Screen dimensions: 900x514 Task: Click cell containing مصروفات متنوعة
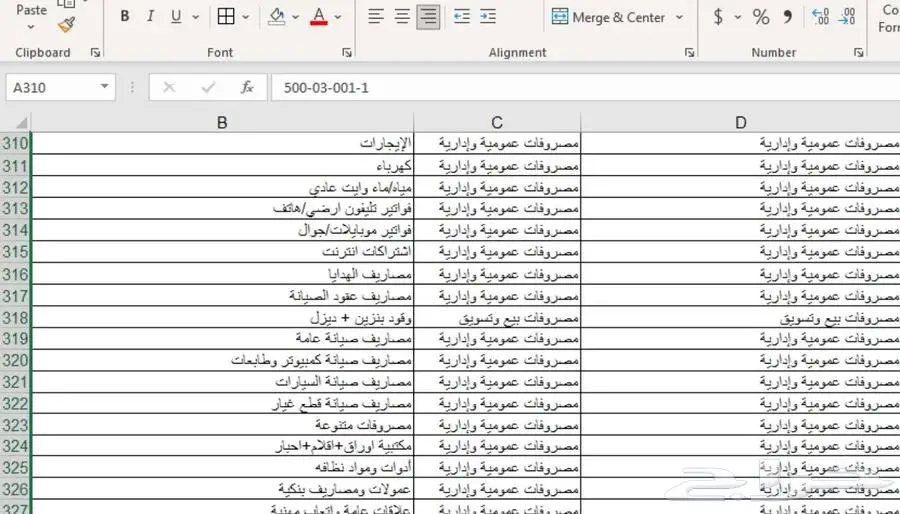(222, 425)
